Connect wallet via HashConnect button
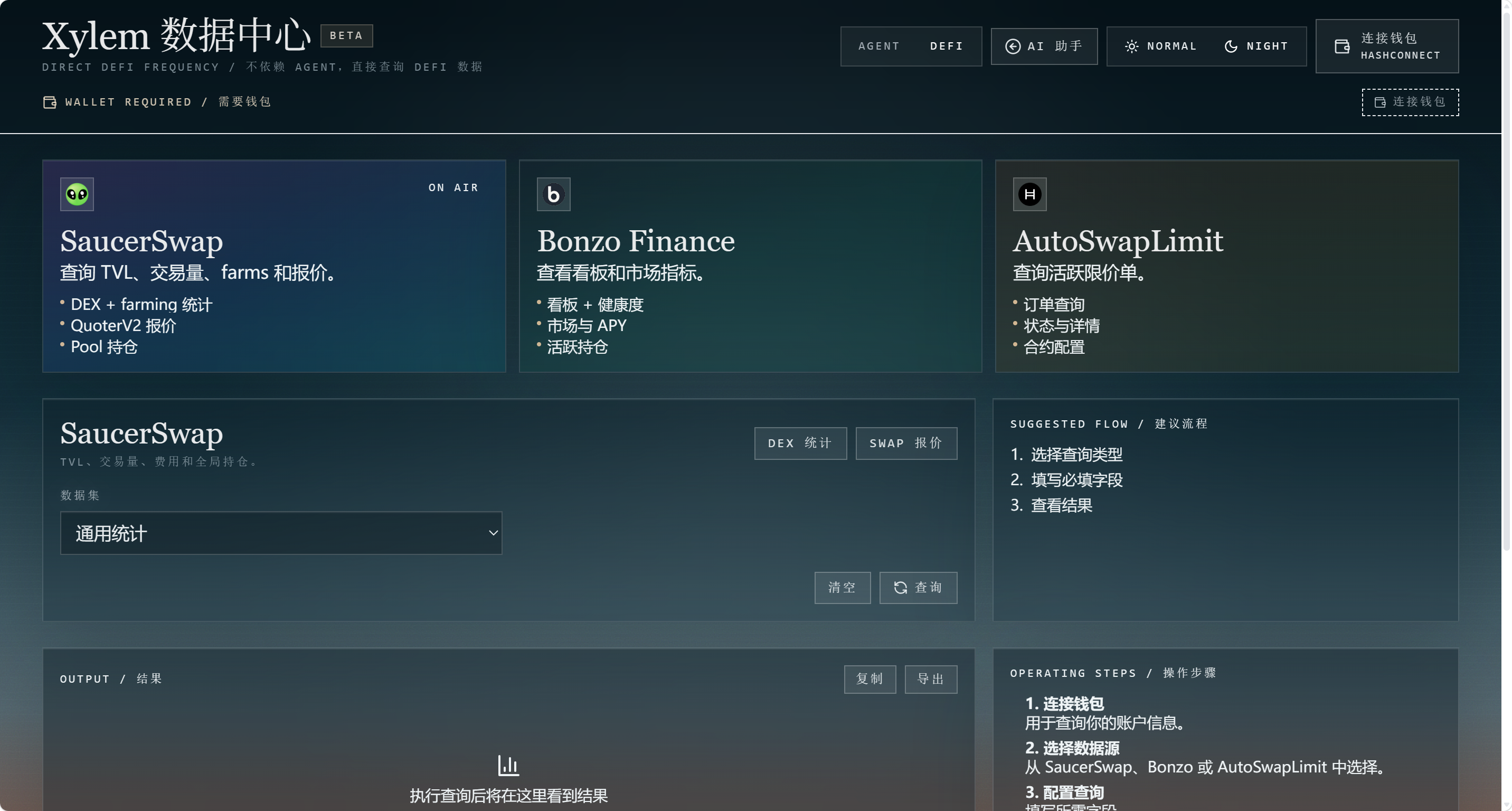Screen dimensions: 1512x811 [1387, 46]
